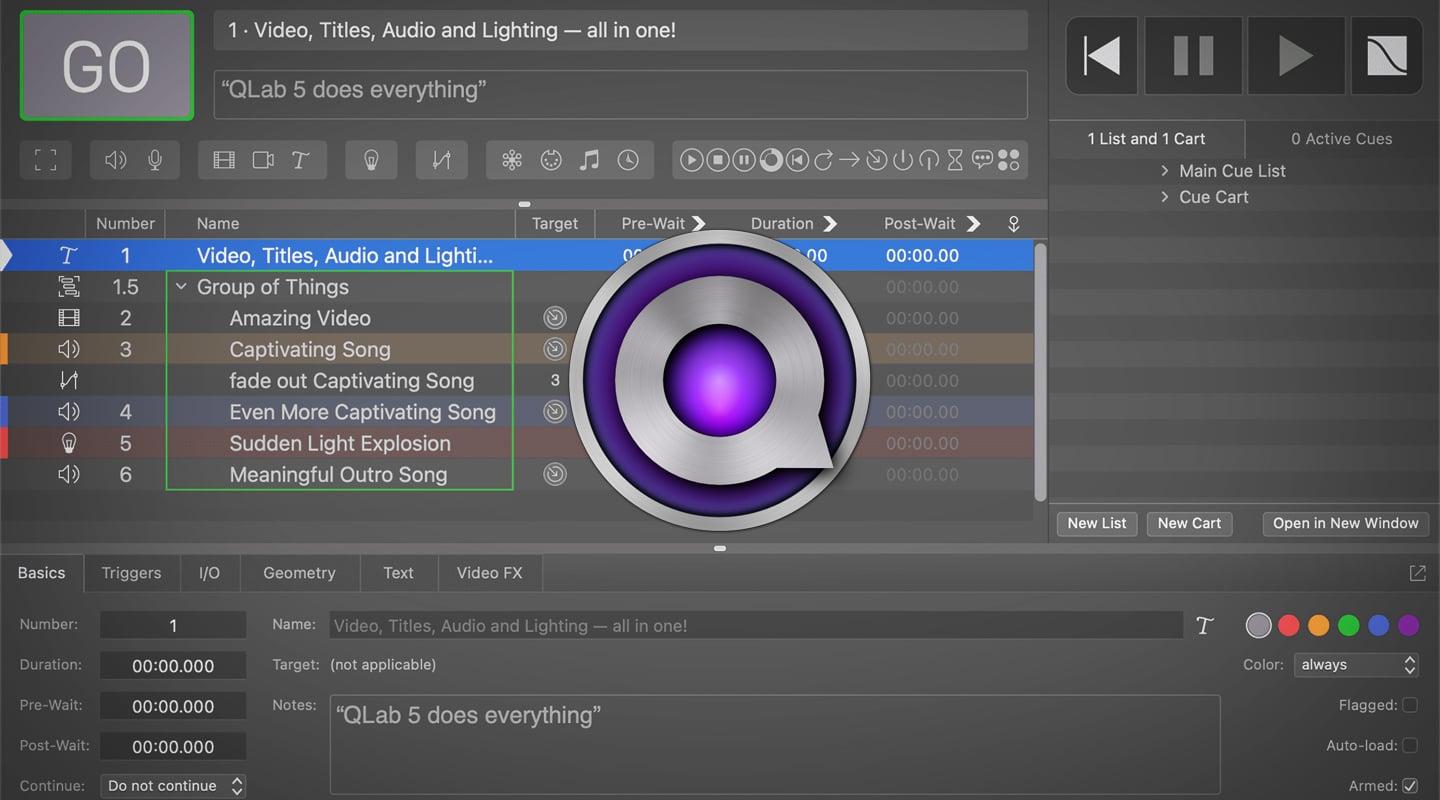Add a Pause cue from the toolbar

point(744,160)
